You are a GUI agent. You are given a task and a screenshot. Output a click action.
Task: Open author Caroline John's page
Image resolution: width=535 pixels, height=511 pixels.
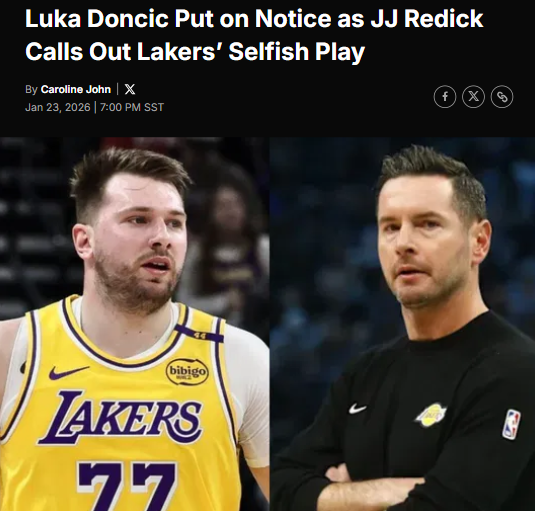pyautogui.click(x=76, y=89)
